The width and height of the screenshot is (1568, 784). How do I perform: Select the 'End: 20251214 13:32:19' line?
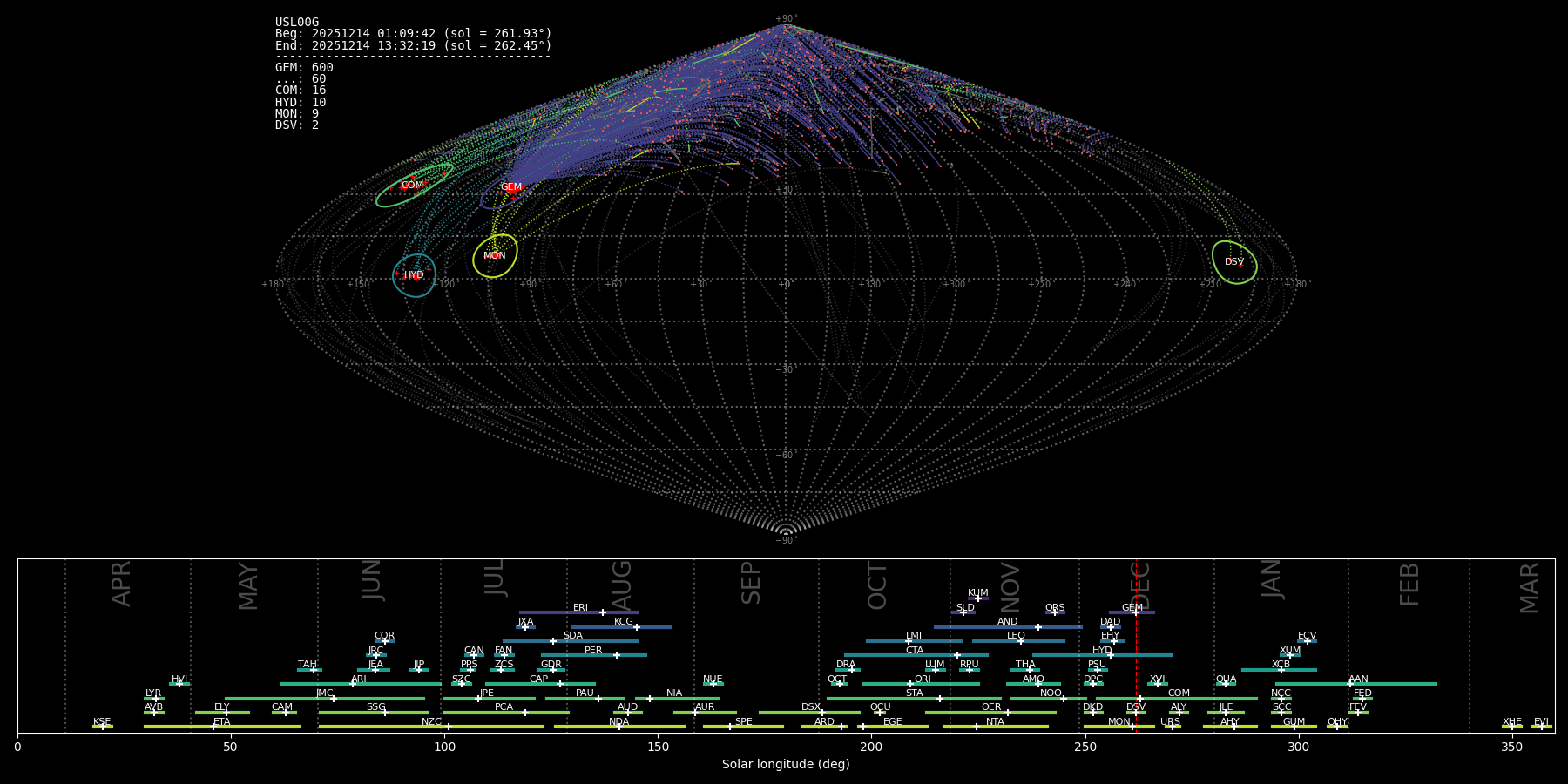pyautogui.click(x=414, y=45)
